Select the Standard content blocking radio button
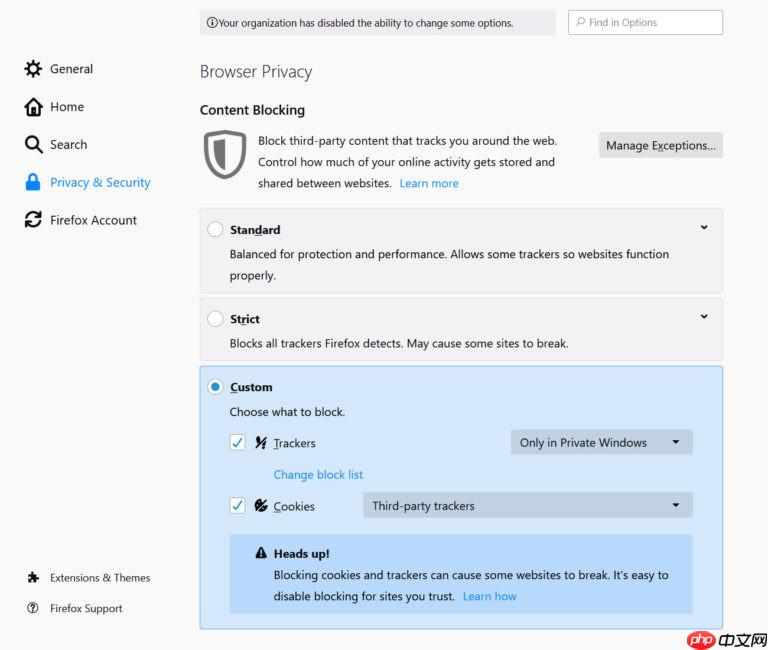768x650 pixels. [215, 229]
